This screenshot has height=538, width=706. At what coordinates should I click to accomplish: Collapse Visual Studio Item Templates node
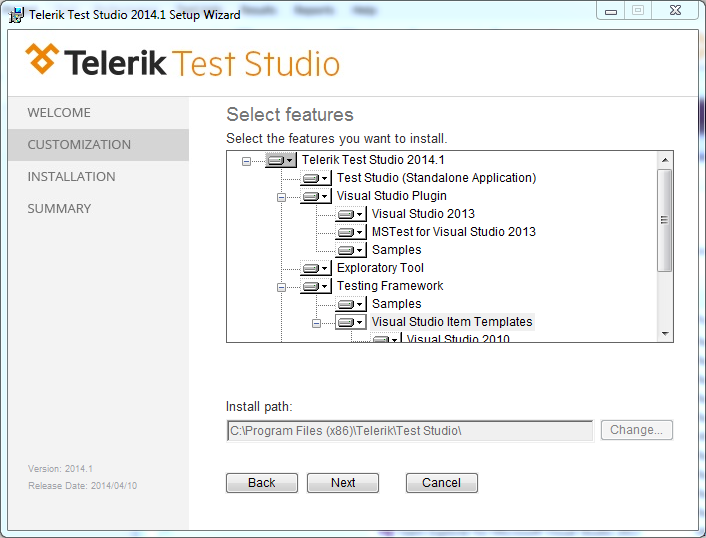coord(317,323)
